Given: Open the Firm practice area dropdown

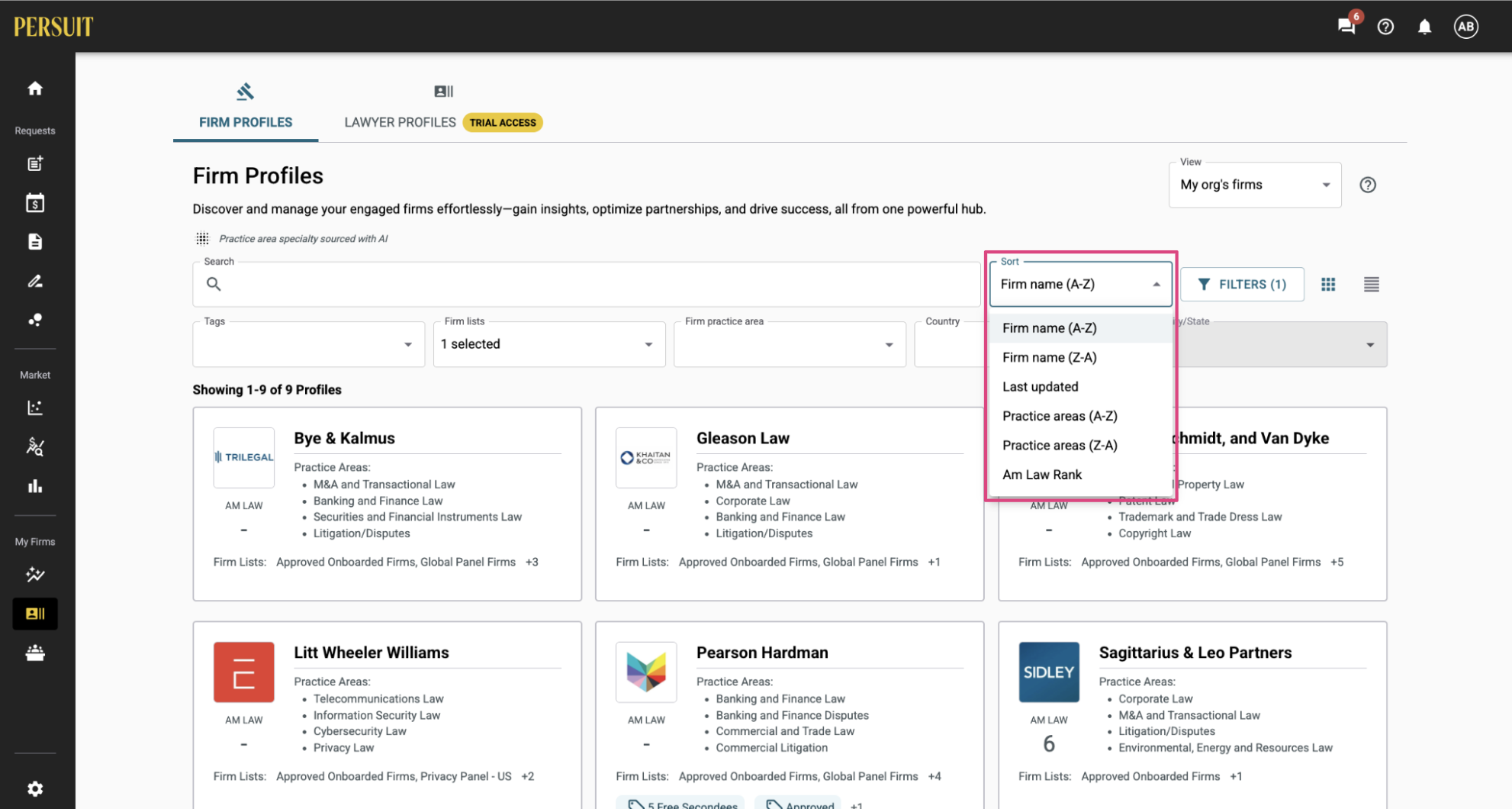Looking at the screenshot, I should pyautogui.click(x=790, y=344).
